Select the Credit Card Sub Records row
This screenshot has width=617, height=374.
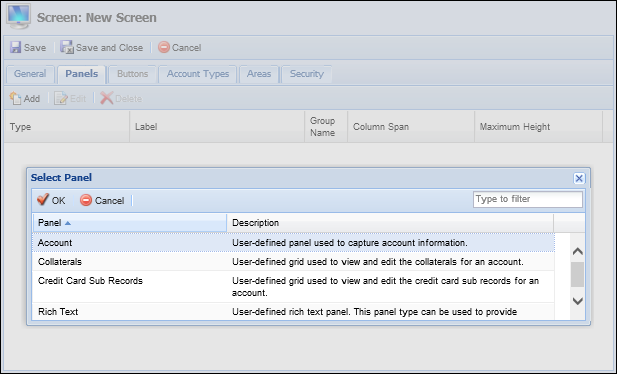pos(293,287)
